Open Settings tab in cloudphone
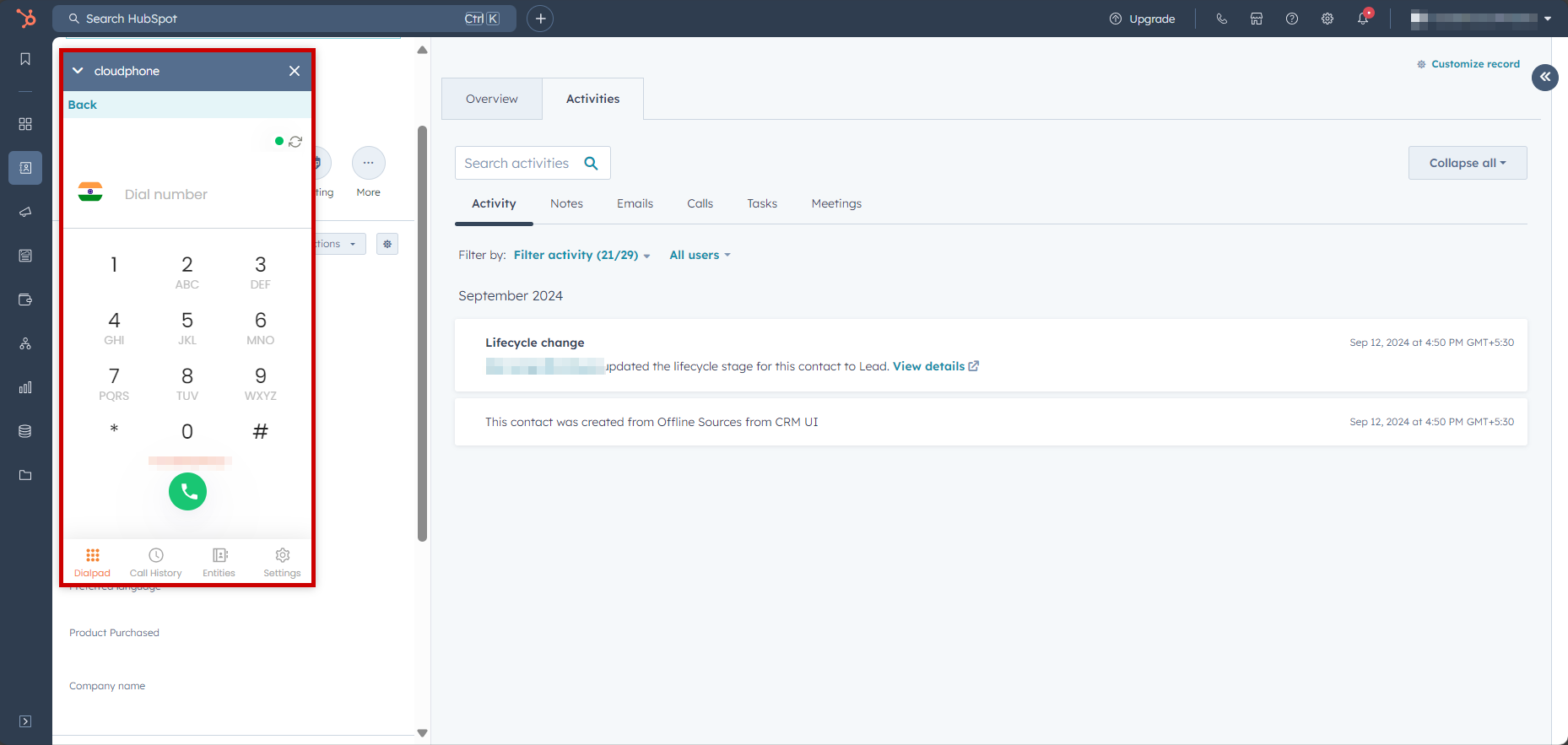Viewport: 1568px width, 745px height. pos(283,563)
